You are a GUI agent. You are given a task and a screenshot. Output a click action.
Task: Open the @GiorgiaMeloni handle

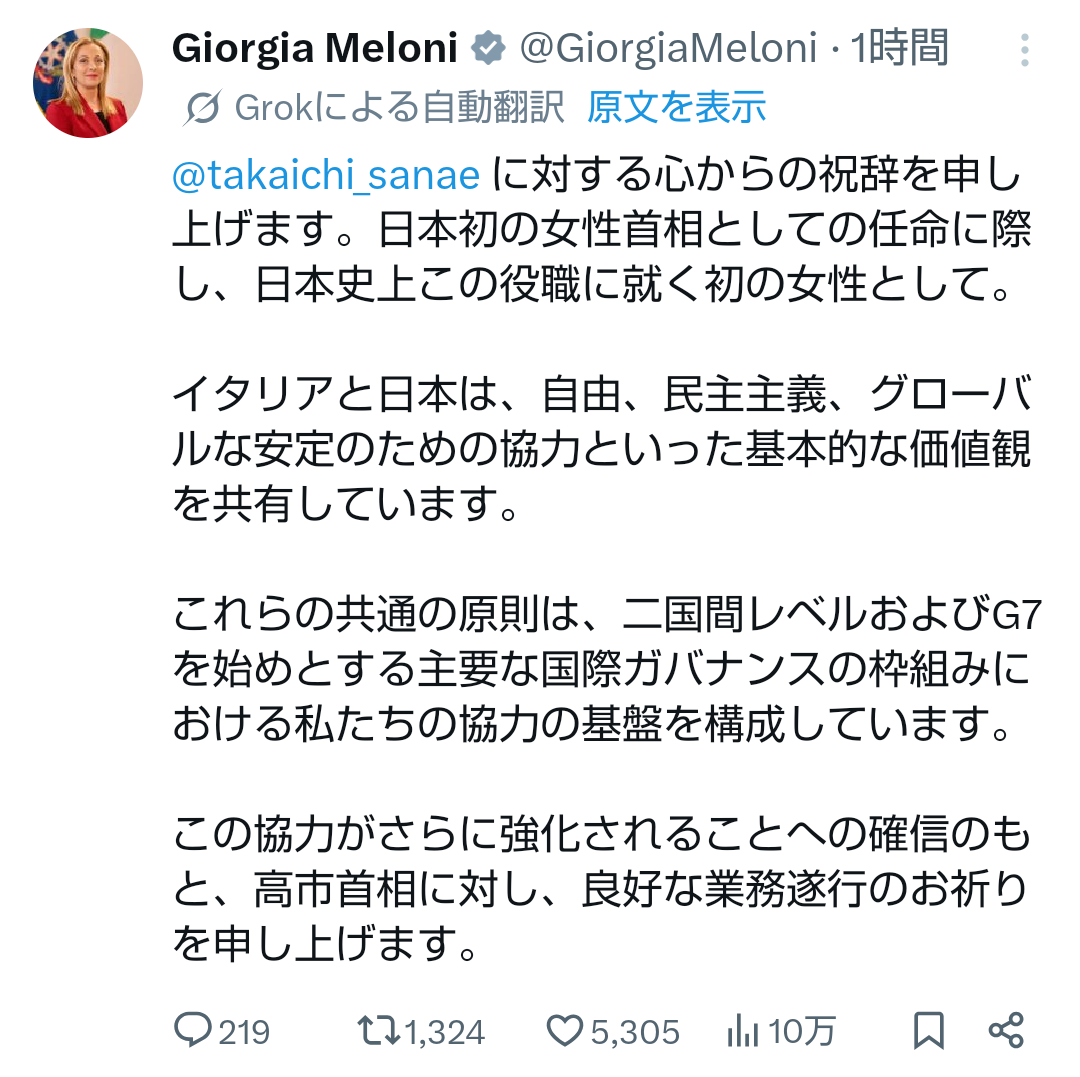pyautogui.click(x=666, y=48)
